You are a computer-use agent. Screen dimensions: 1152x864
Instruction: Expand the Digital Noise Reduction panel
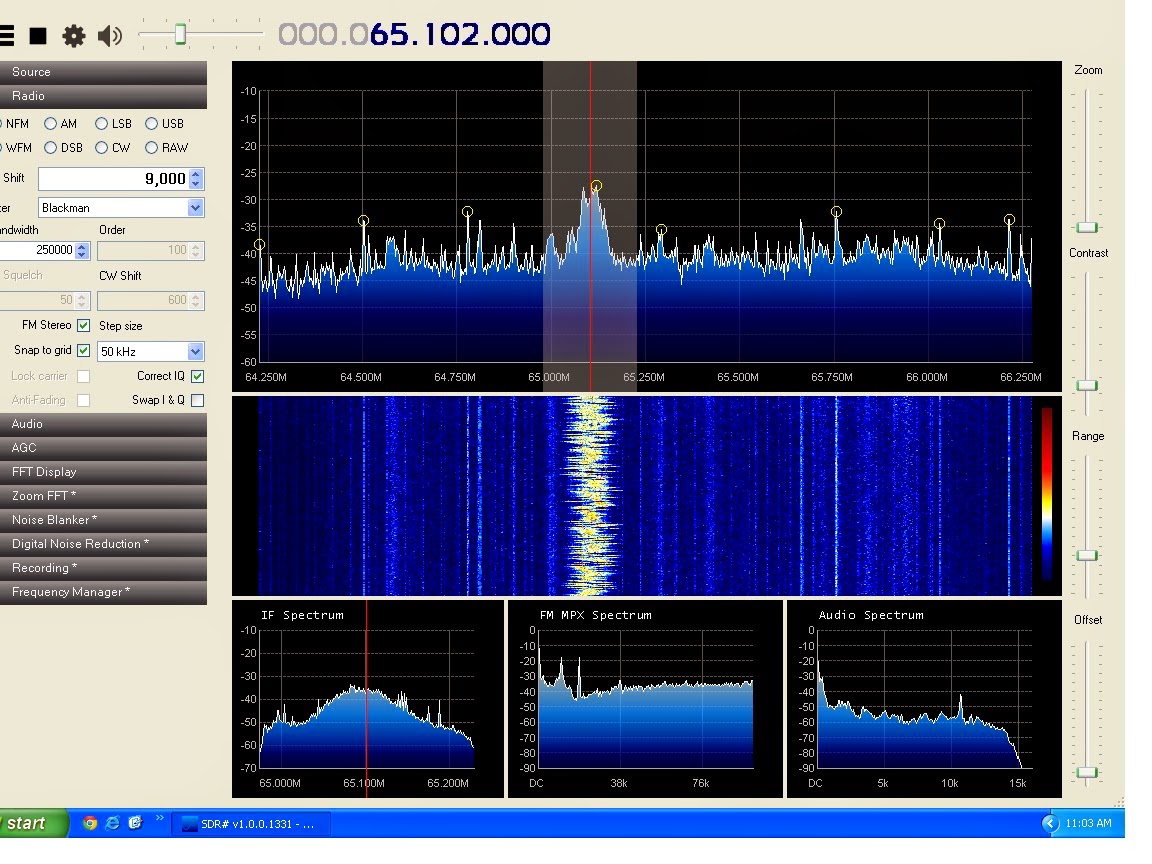103,544
